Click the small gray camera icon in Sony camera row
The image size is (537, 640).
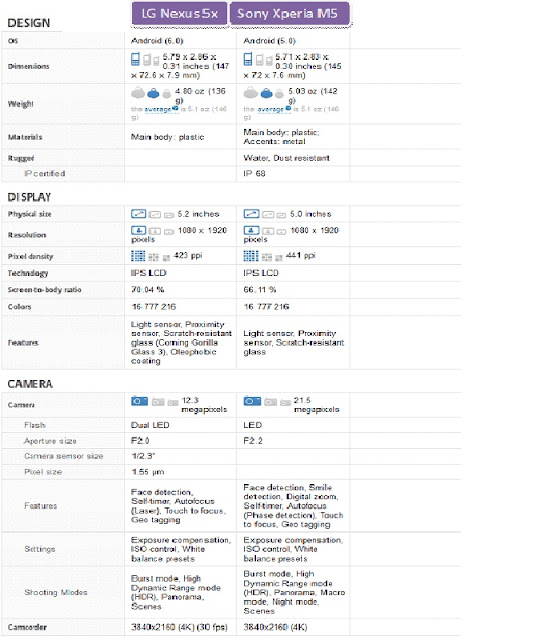(x=286, y=403)
